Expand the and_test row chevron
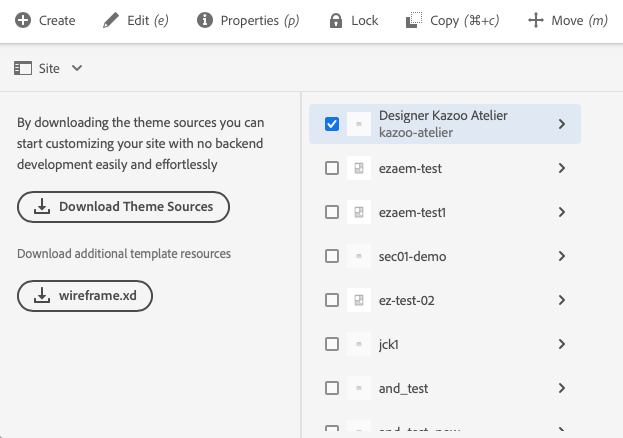 click(x=562, y=388)
